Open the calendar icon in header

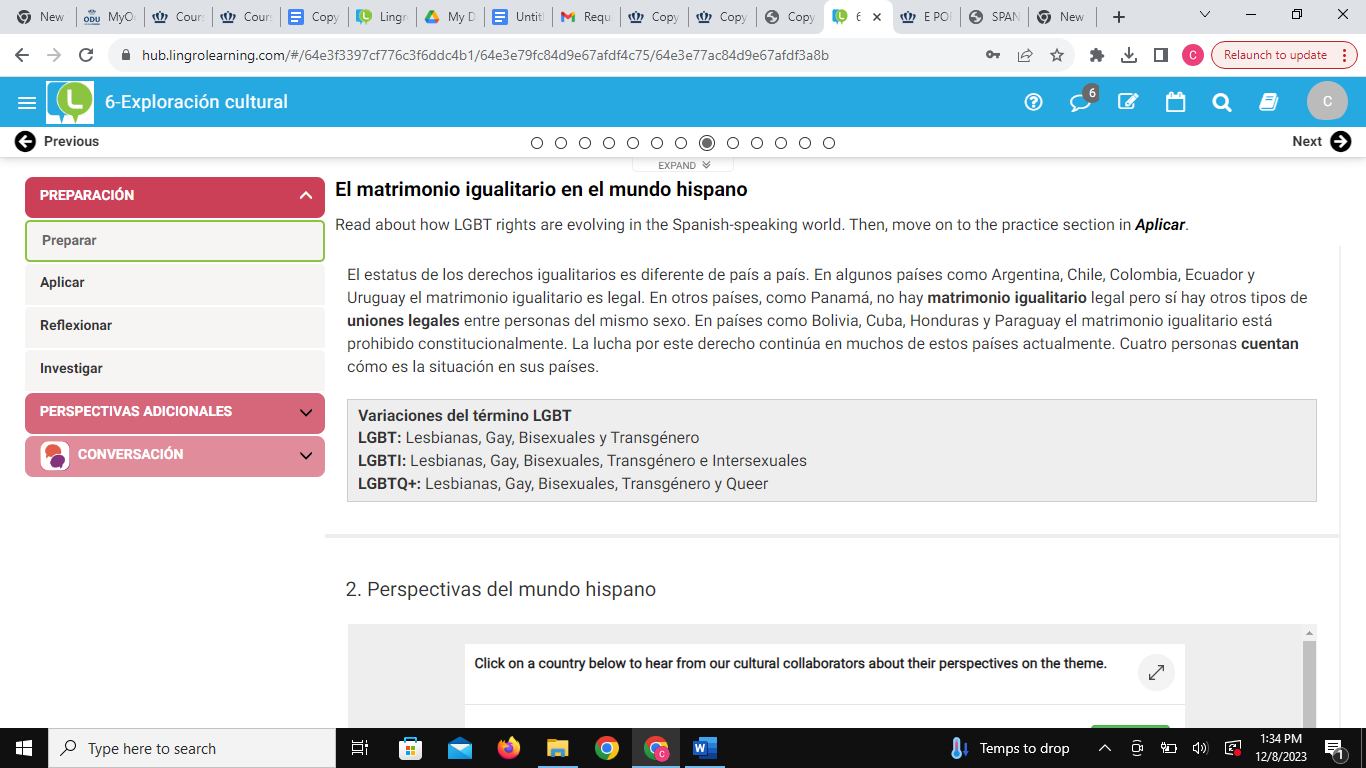(1175, 102)
